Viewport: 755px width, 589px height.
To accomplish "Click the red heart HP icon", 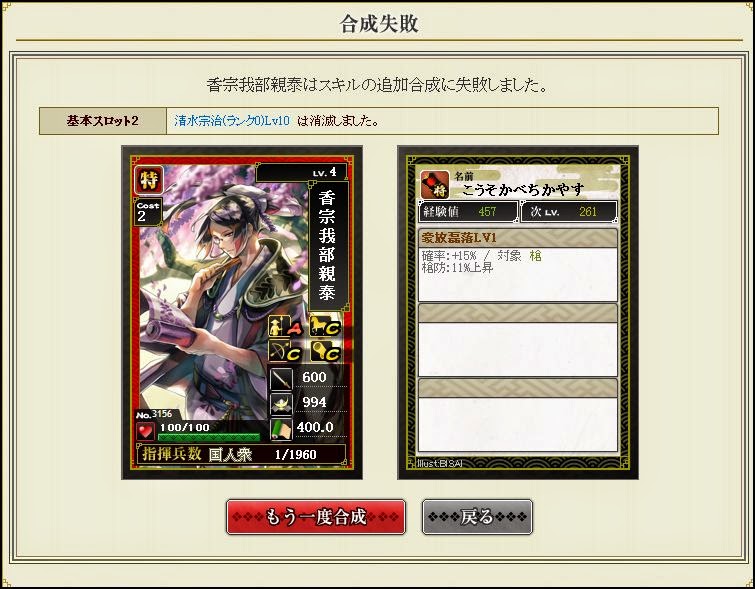I will click(x=145, y=431).
